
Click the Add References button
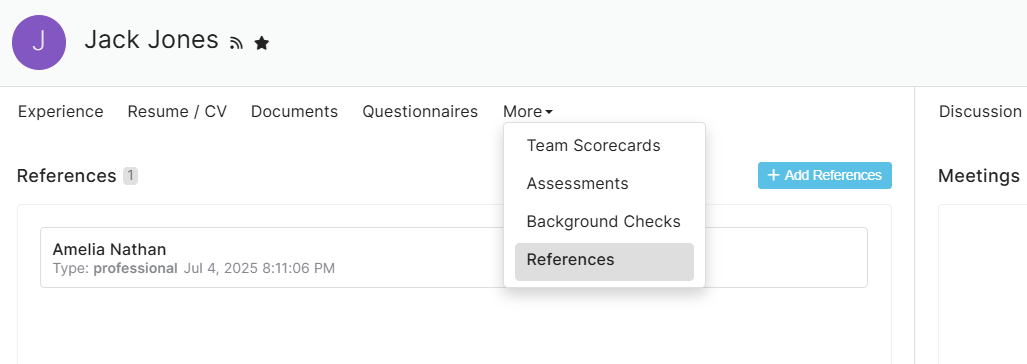(x=825, y=175)
